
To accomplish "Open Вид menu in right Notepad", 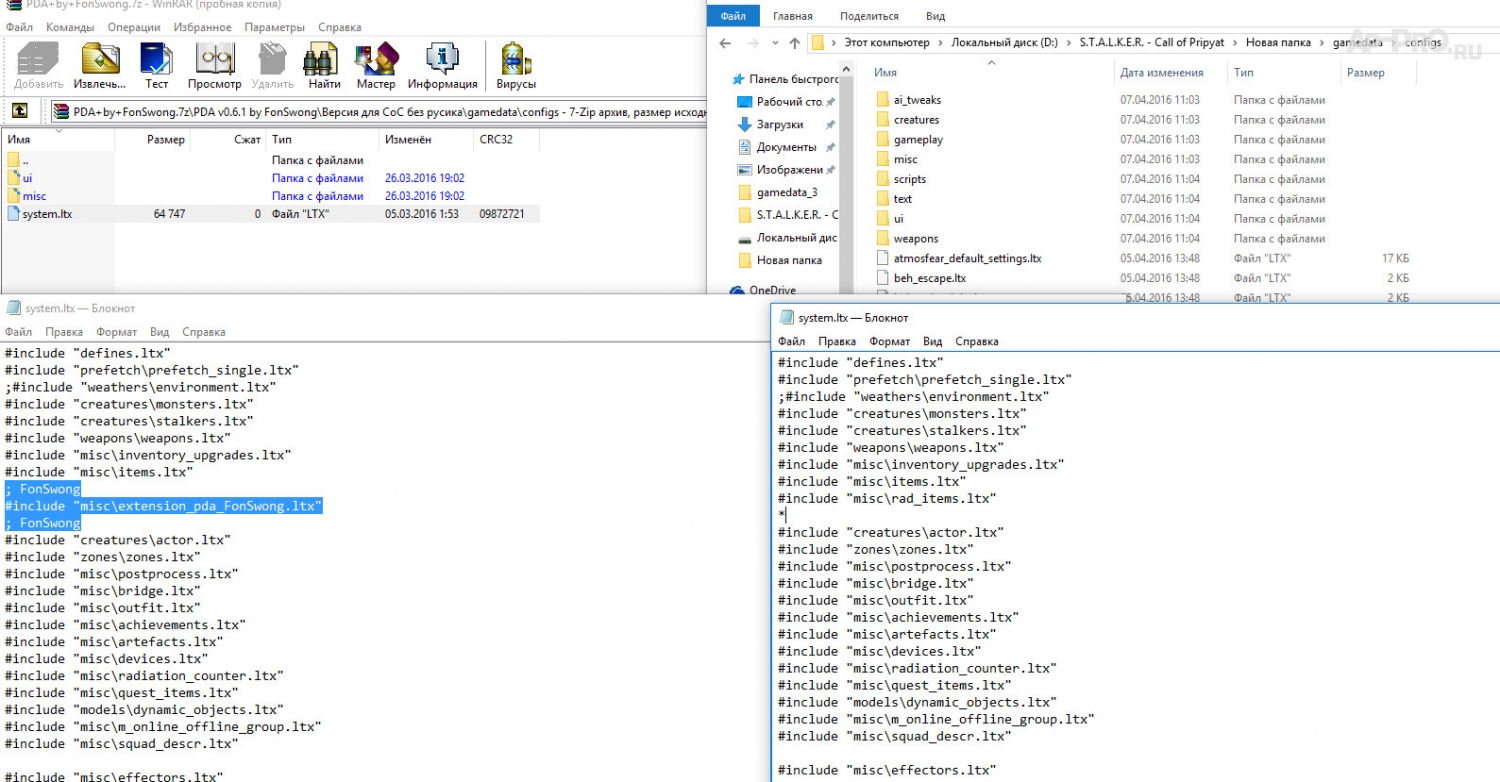I will (x=932, y=342).
